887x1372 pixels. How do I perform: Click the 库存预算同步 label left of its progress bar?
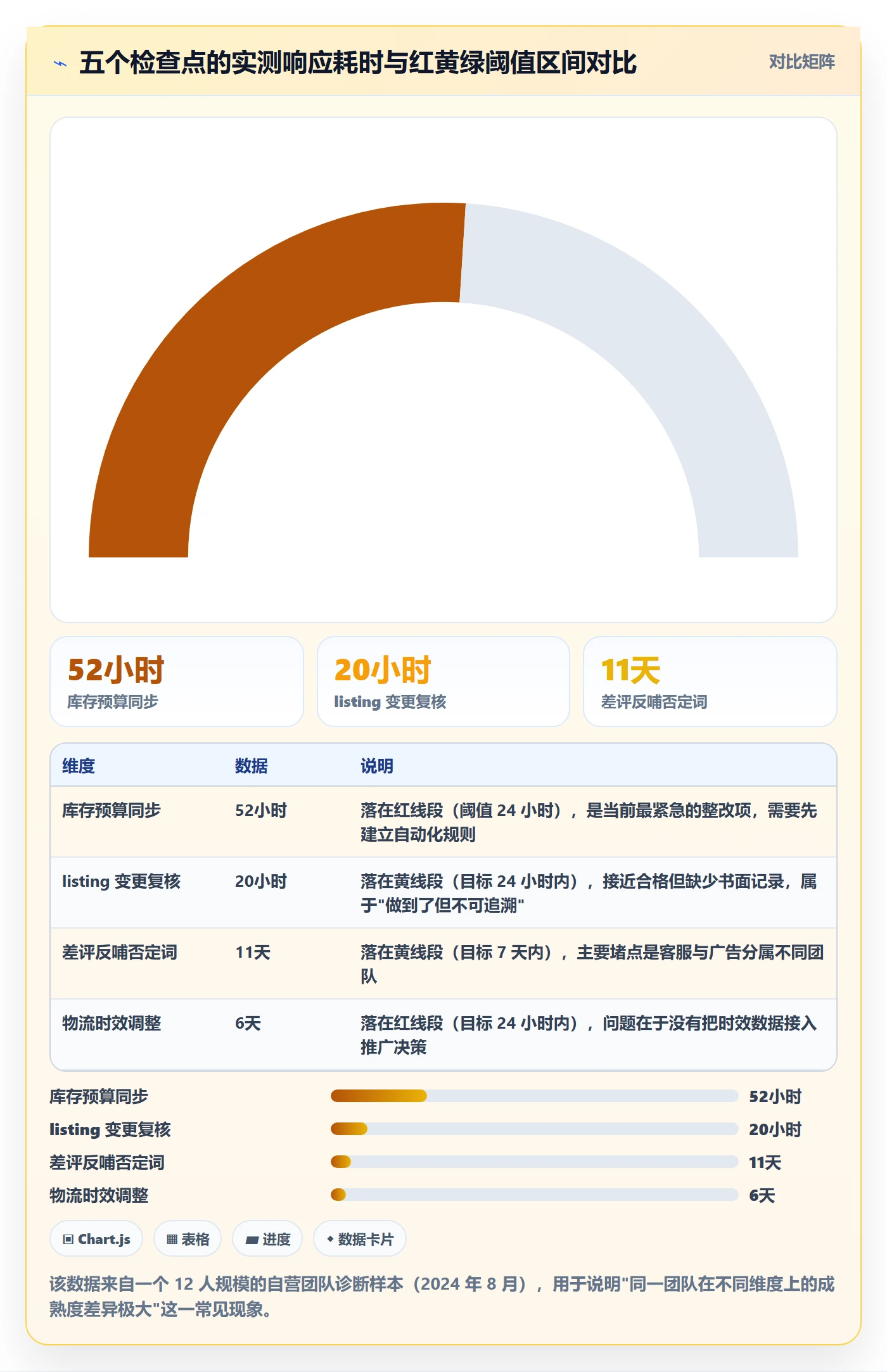(x=99, y=1096)
